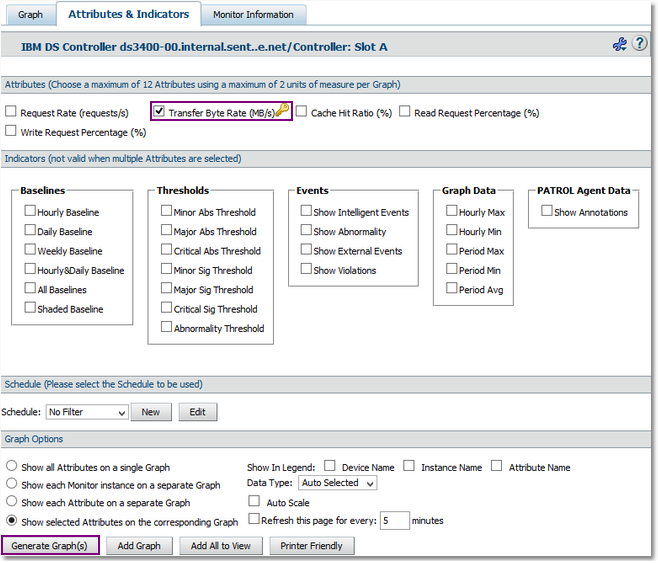Screen dimensions: 658x563
Task: Enable Instance Name in legend
Action: coord(409,466)
